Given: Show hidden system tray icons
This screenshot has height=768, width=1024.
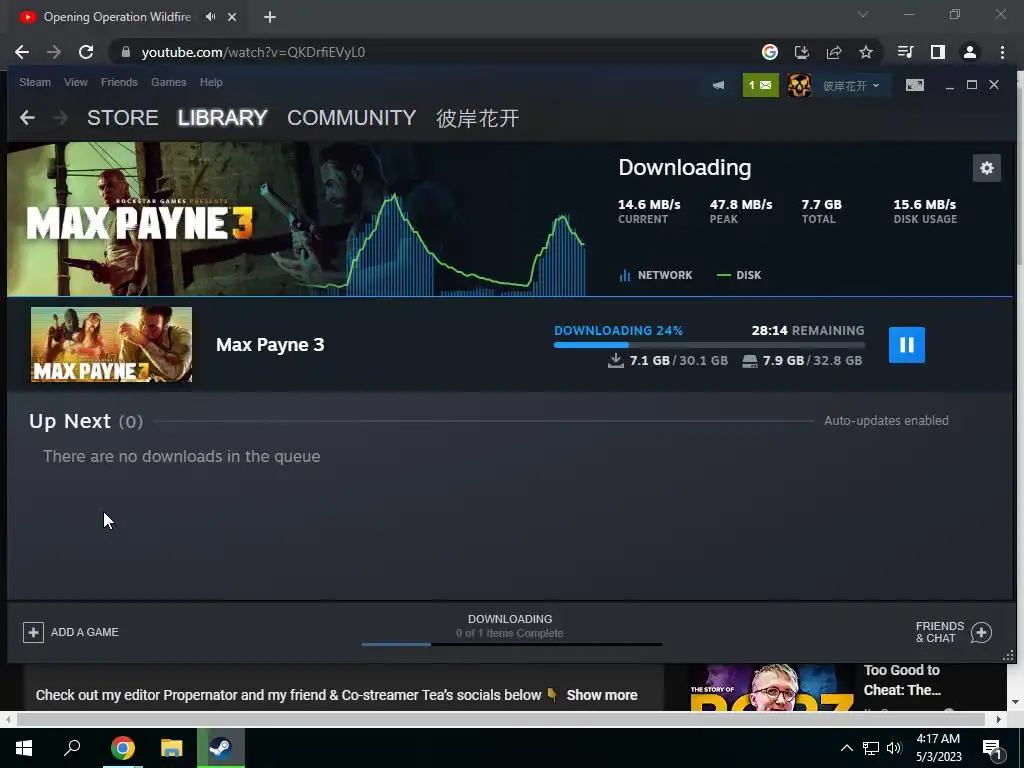Looking at the screenshot, I should [x=846, y=748].
